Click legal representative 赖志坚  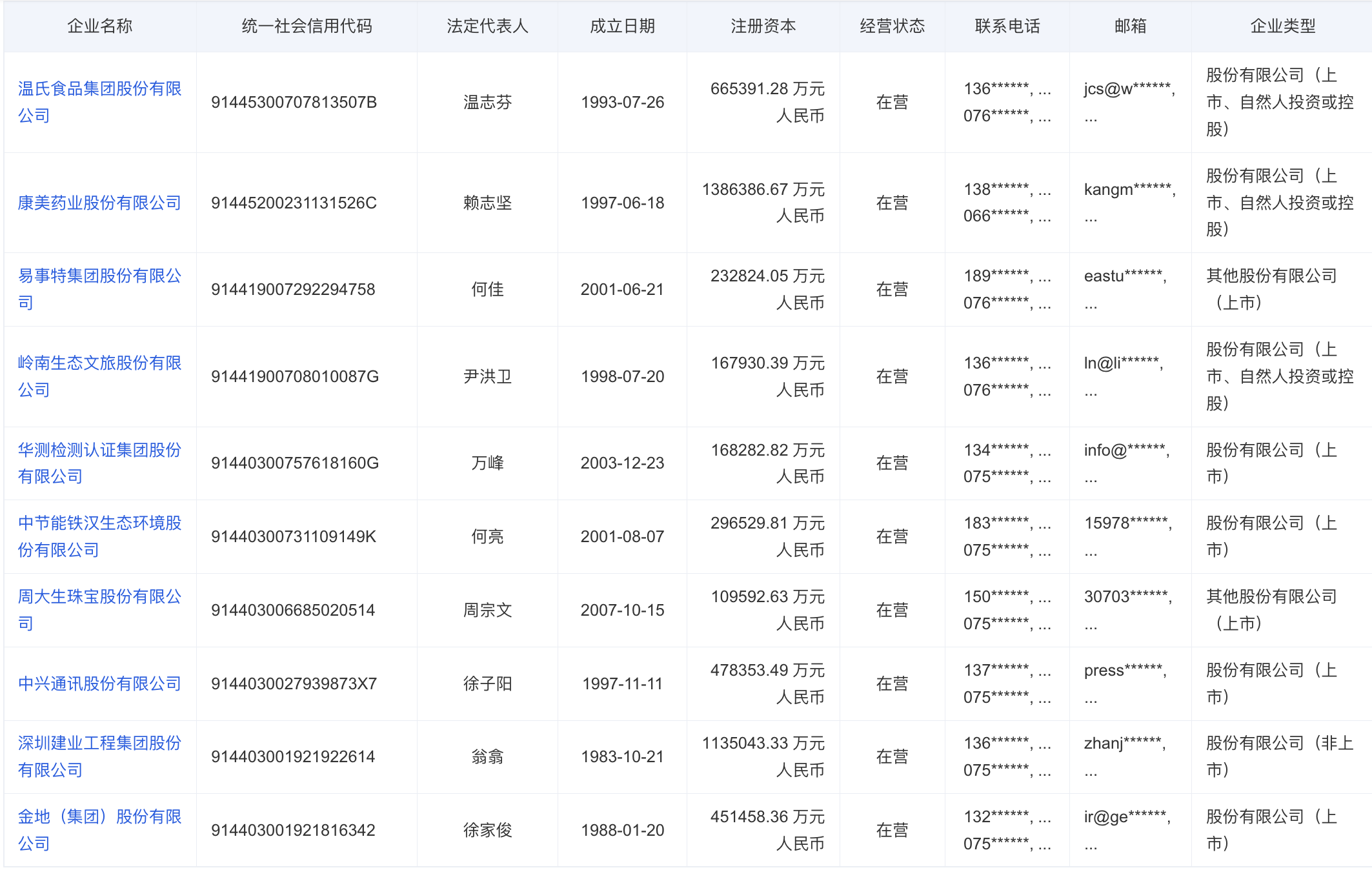487,203
